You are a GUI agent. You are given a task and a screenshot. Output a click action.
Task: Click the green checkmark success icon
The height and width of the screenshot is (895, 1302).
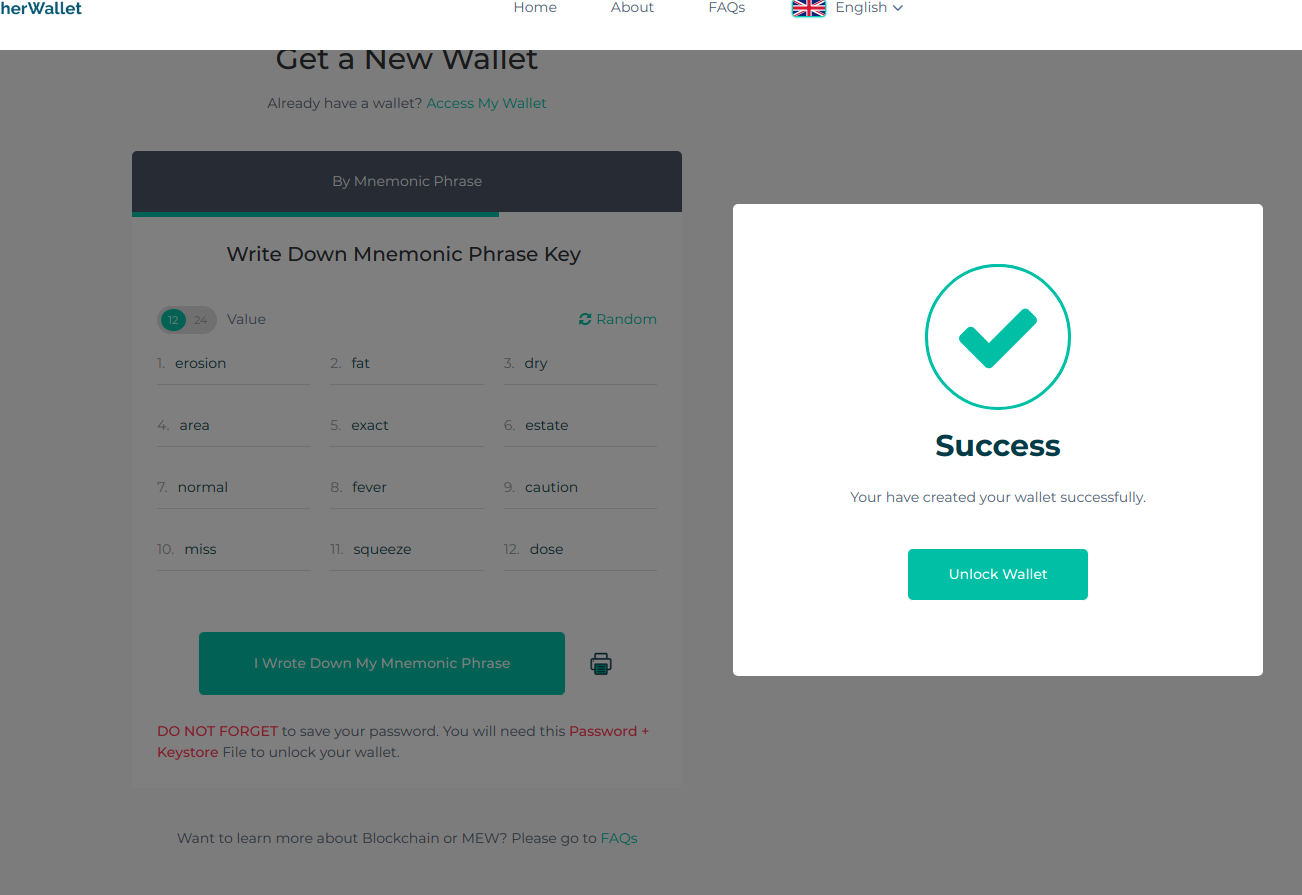point(998,337)
